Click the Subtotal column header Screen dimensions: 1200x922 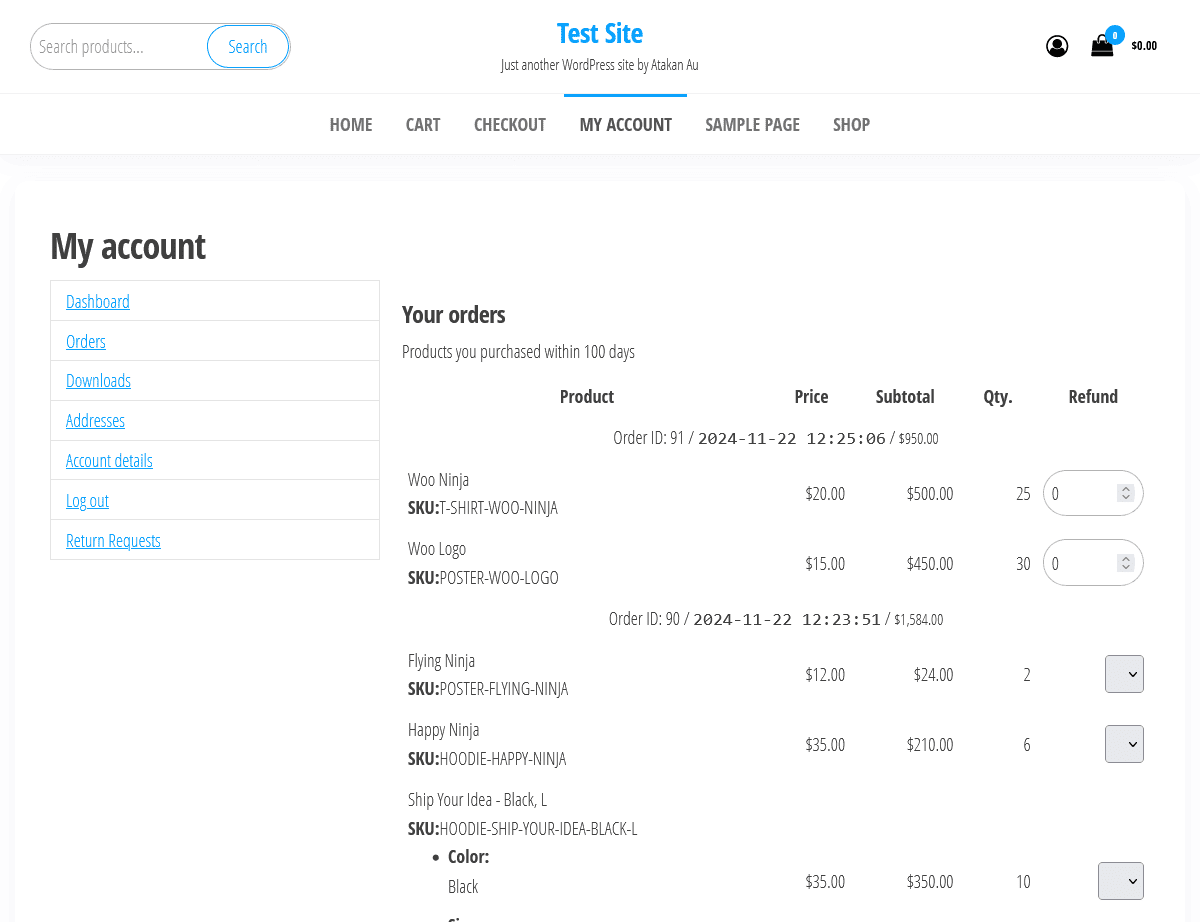click(905, 397)
